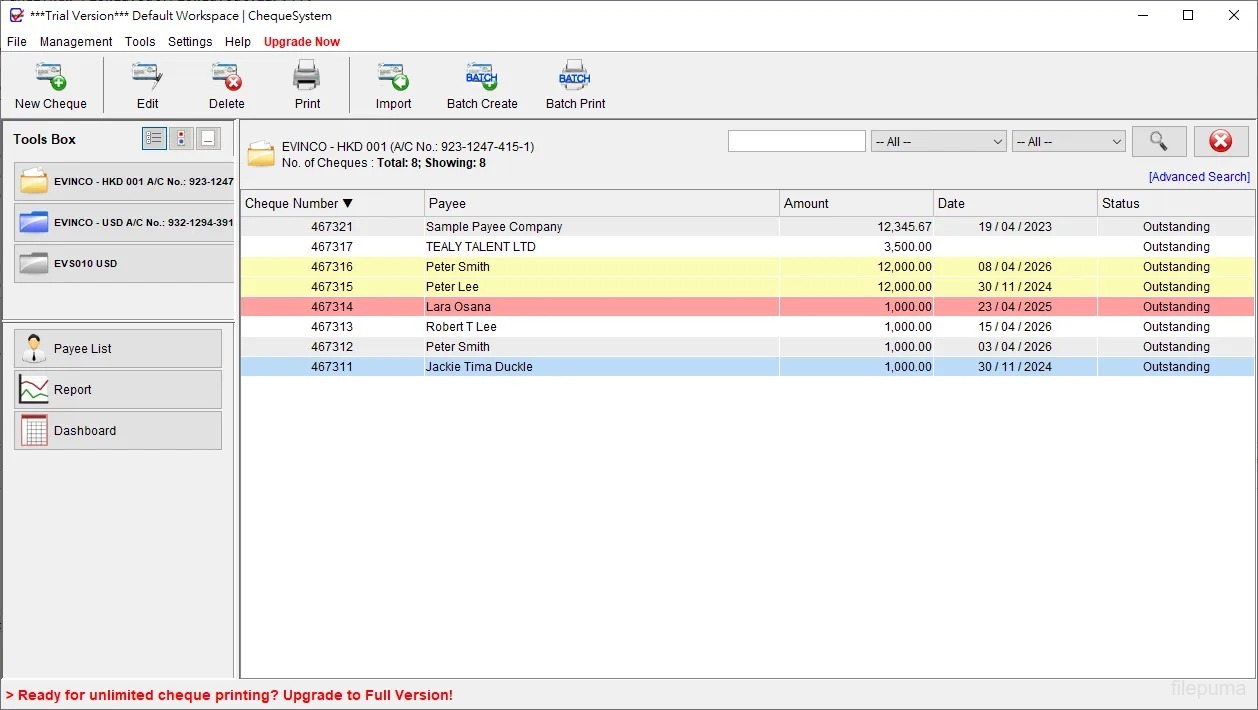Run search with magnifier button

pyautogui.click(x=1159, y=141)
